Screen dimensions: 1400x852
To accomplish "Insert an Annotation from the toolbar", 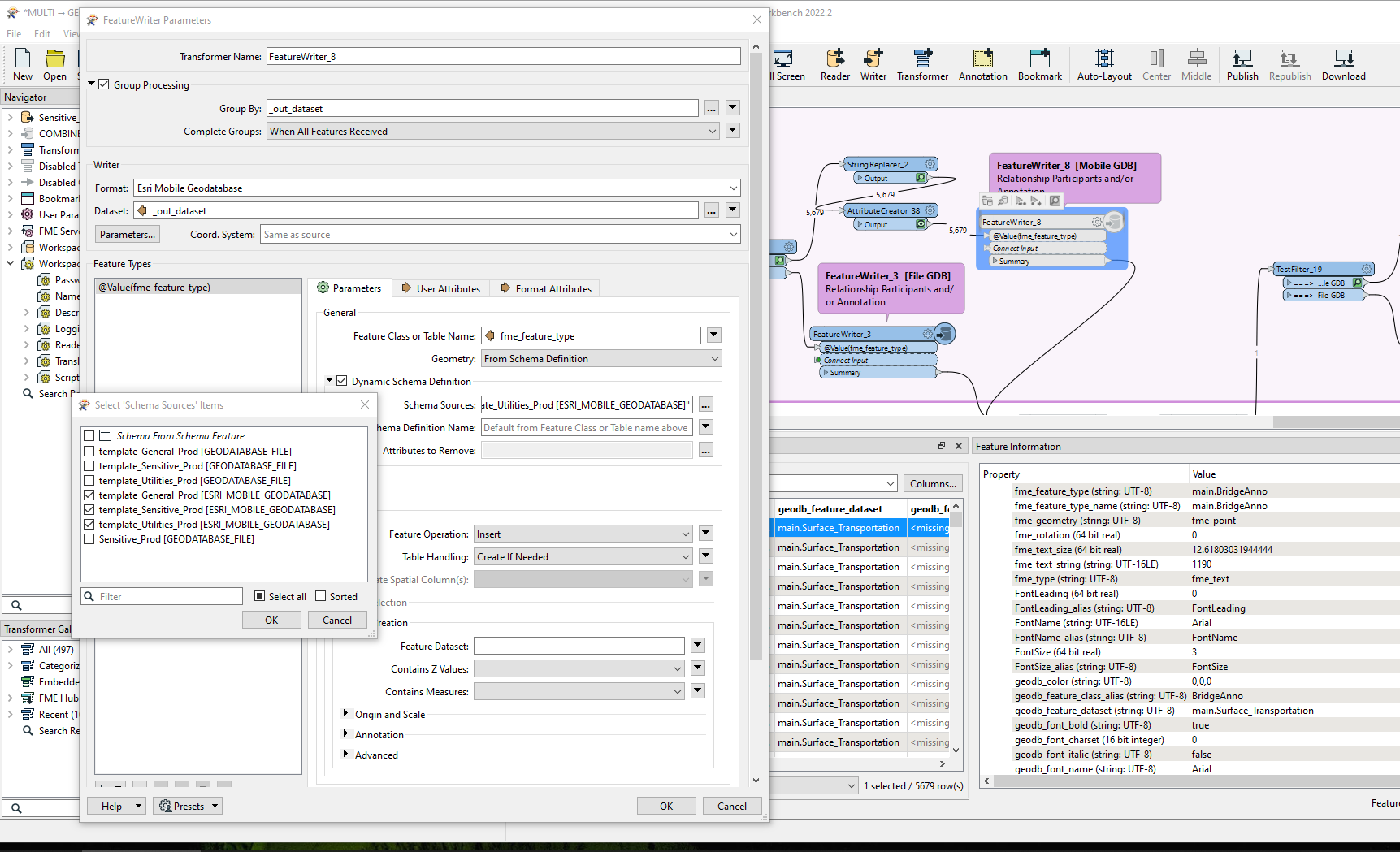I will tap(982, 64).
